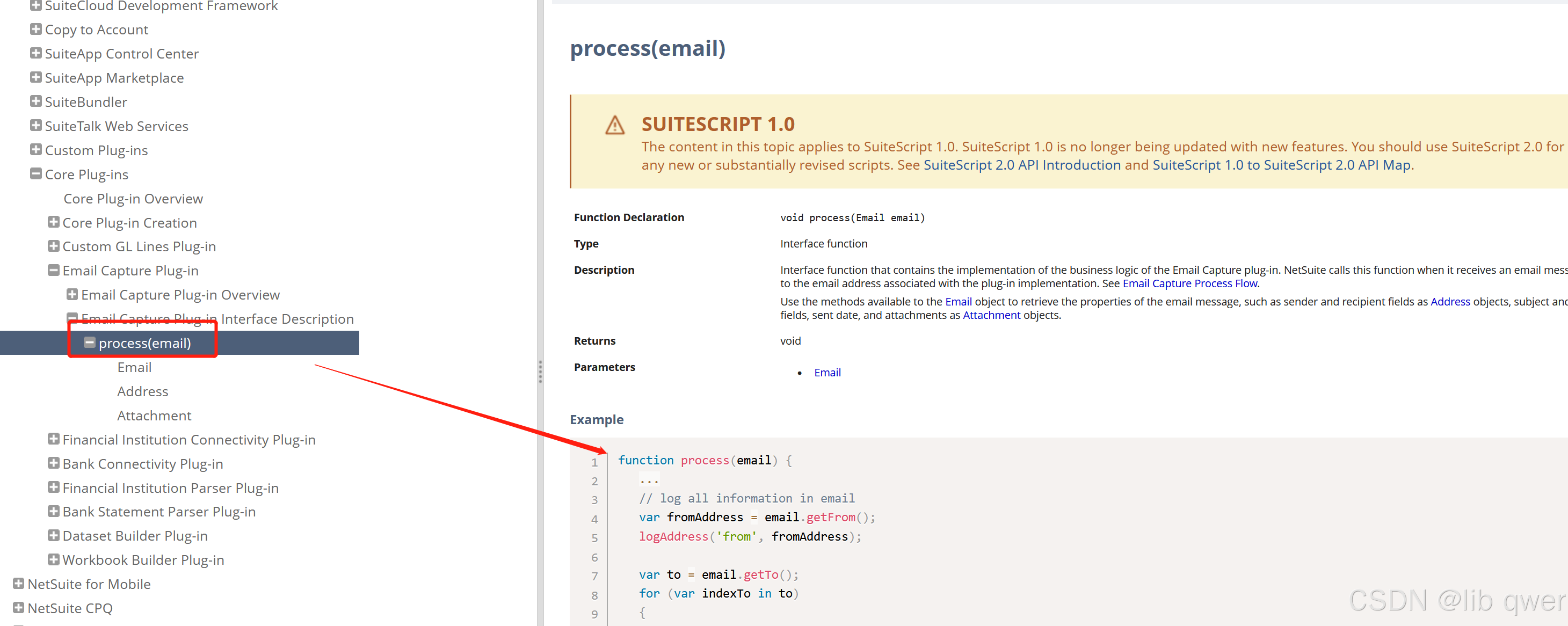
Task: Expand the Workbook Builder Plug-in node
Action: click(54, 559)
